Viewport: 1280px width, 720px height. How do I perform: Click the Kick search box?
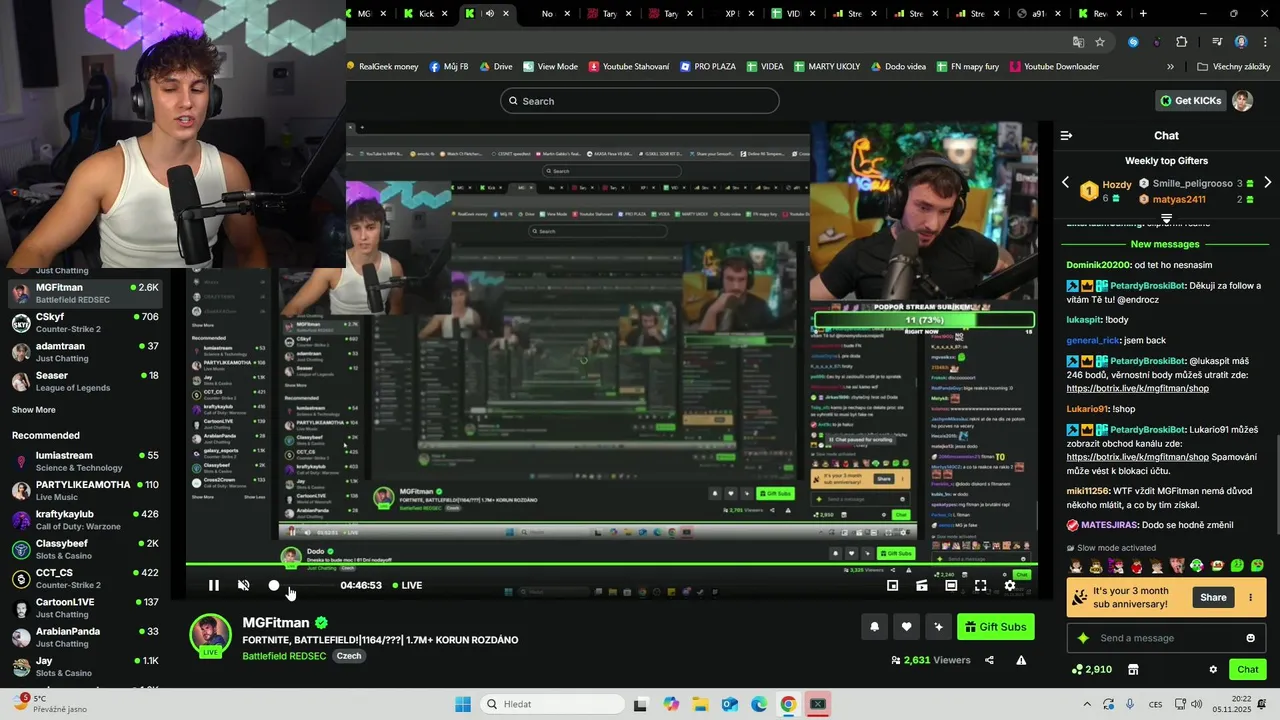click(640, 101)
